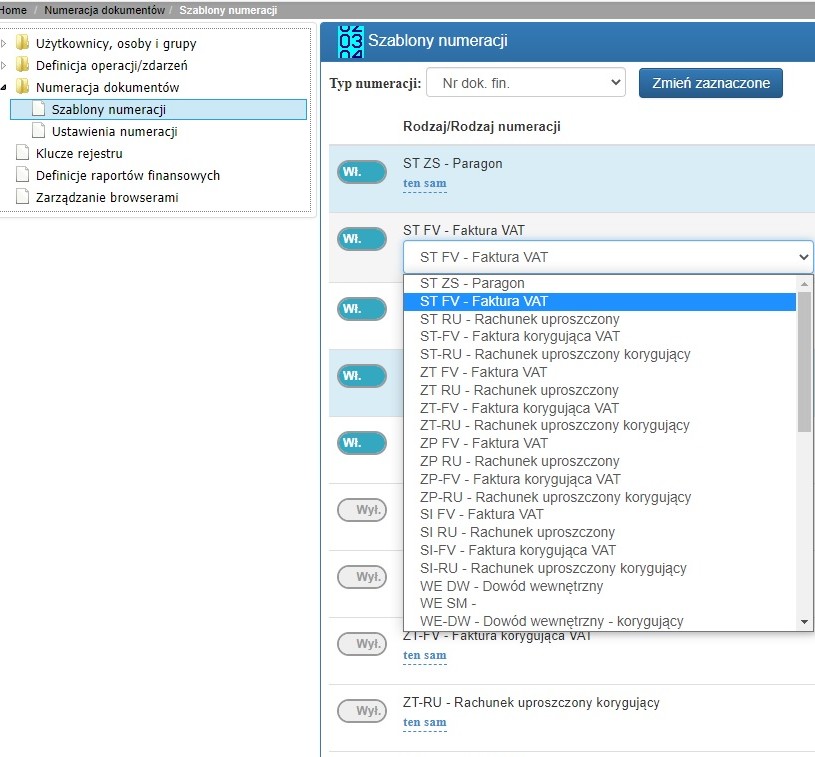Click the Numeracja dokumentów folder icon

[22, 86]
